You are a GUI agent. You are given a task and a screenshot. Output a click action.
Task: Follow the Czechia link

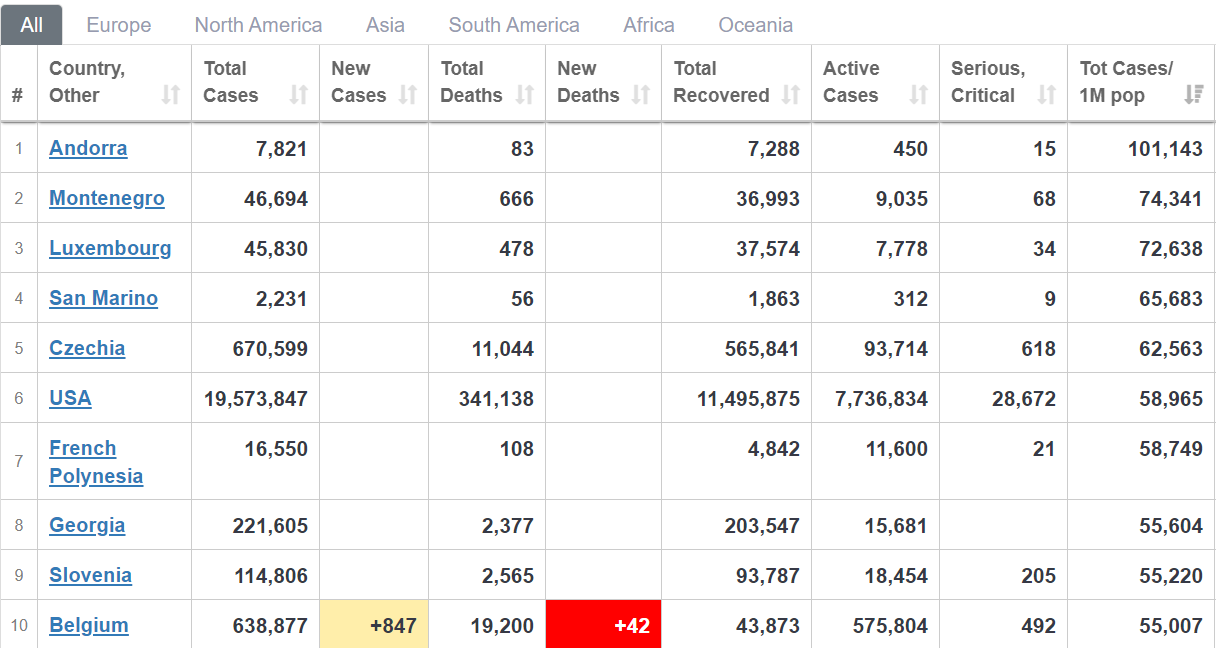point(87,348)
